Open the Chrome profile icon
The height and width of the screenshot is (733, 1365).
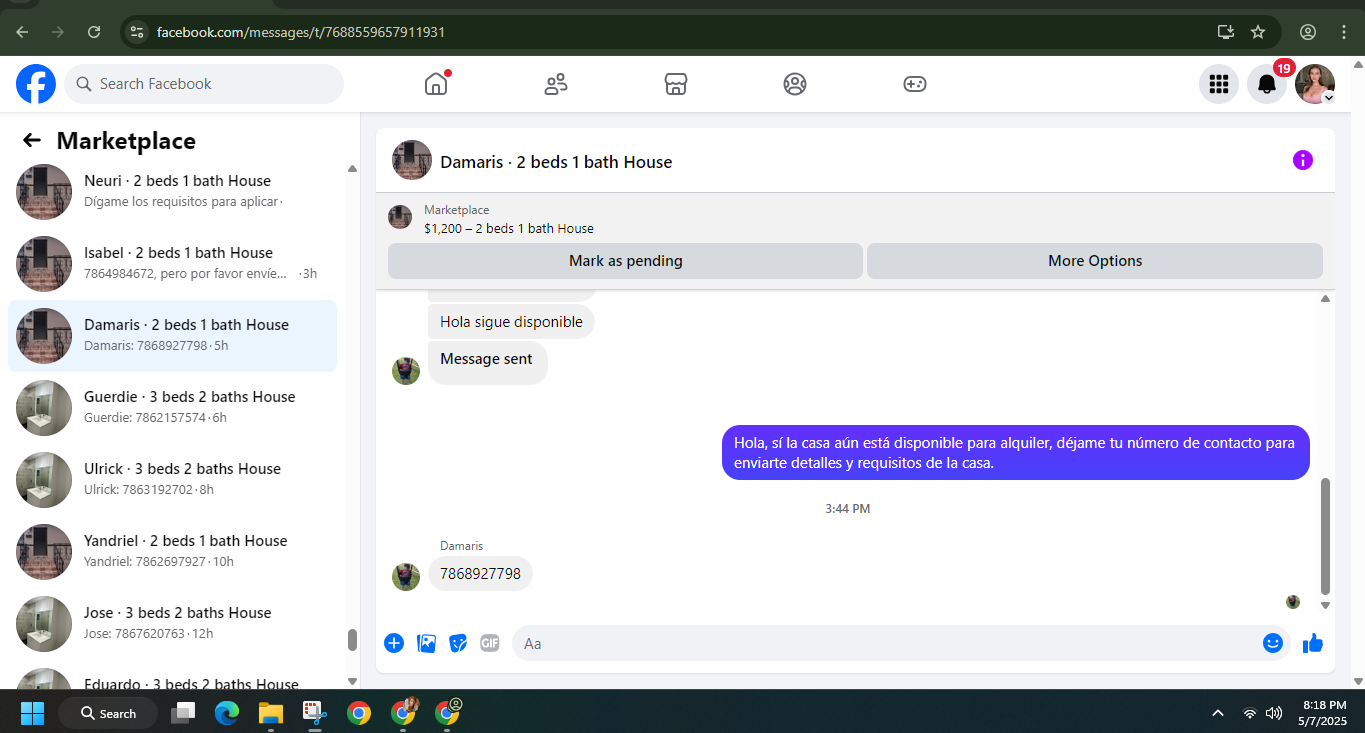[x=1308, y=32]
